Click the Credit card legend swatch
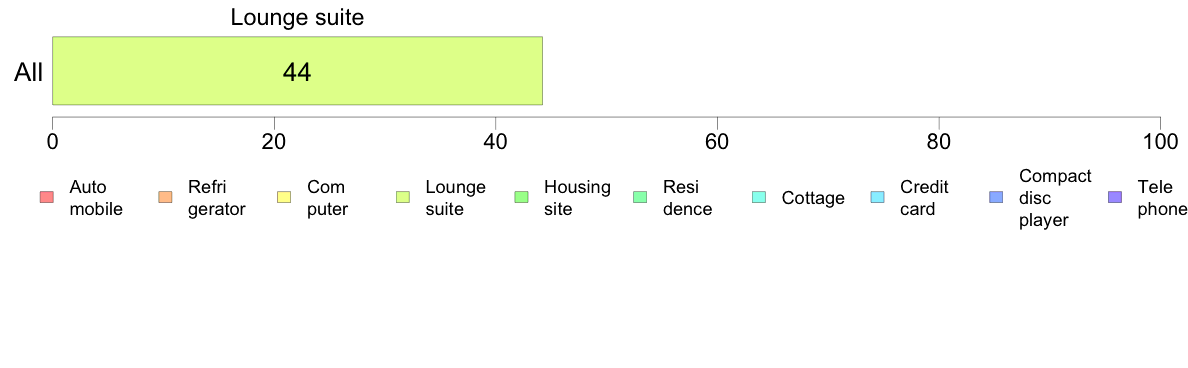Viewport: 1188px width, 368px height. click(x=877, y=198)
